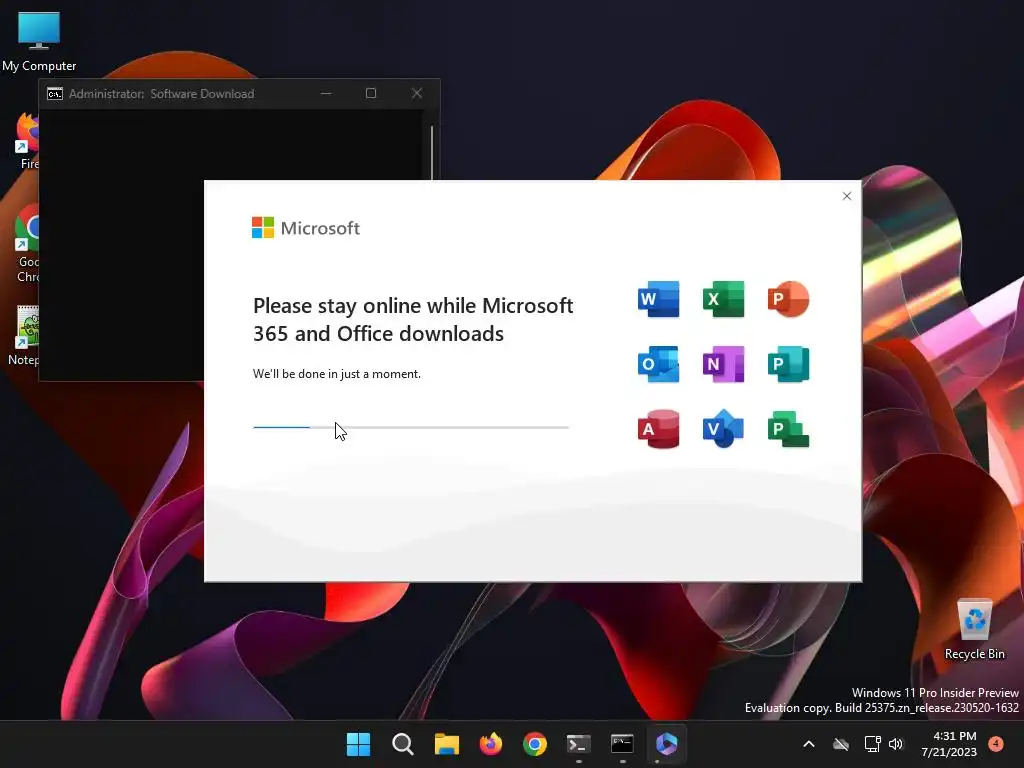Switch to Terminal in the taskbar
Screen dimensions: 1024x768
click(x=579, y=744)
